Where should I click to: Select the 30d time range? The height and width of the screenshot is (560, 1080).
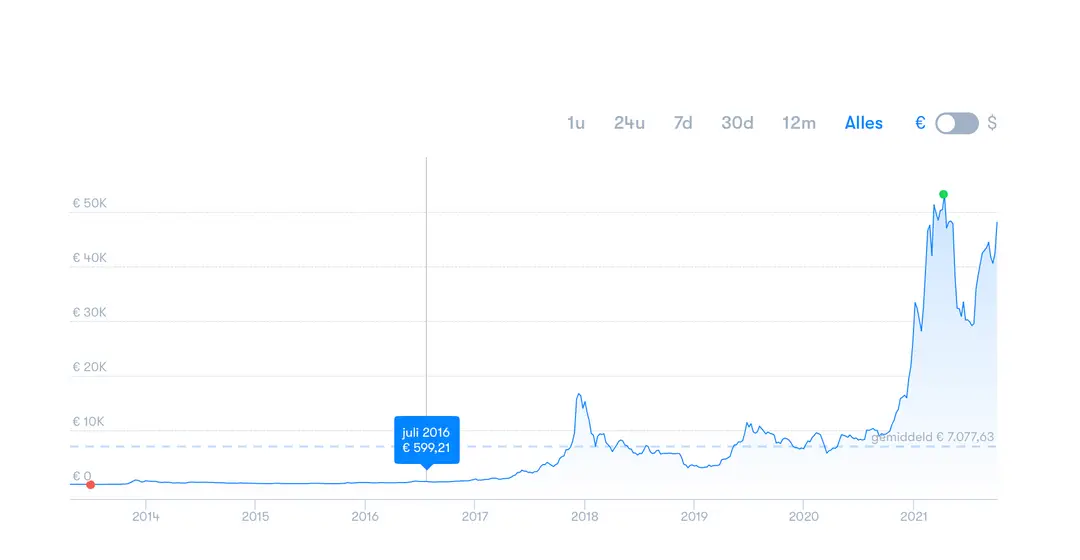click(x=737, y=123)
